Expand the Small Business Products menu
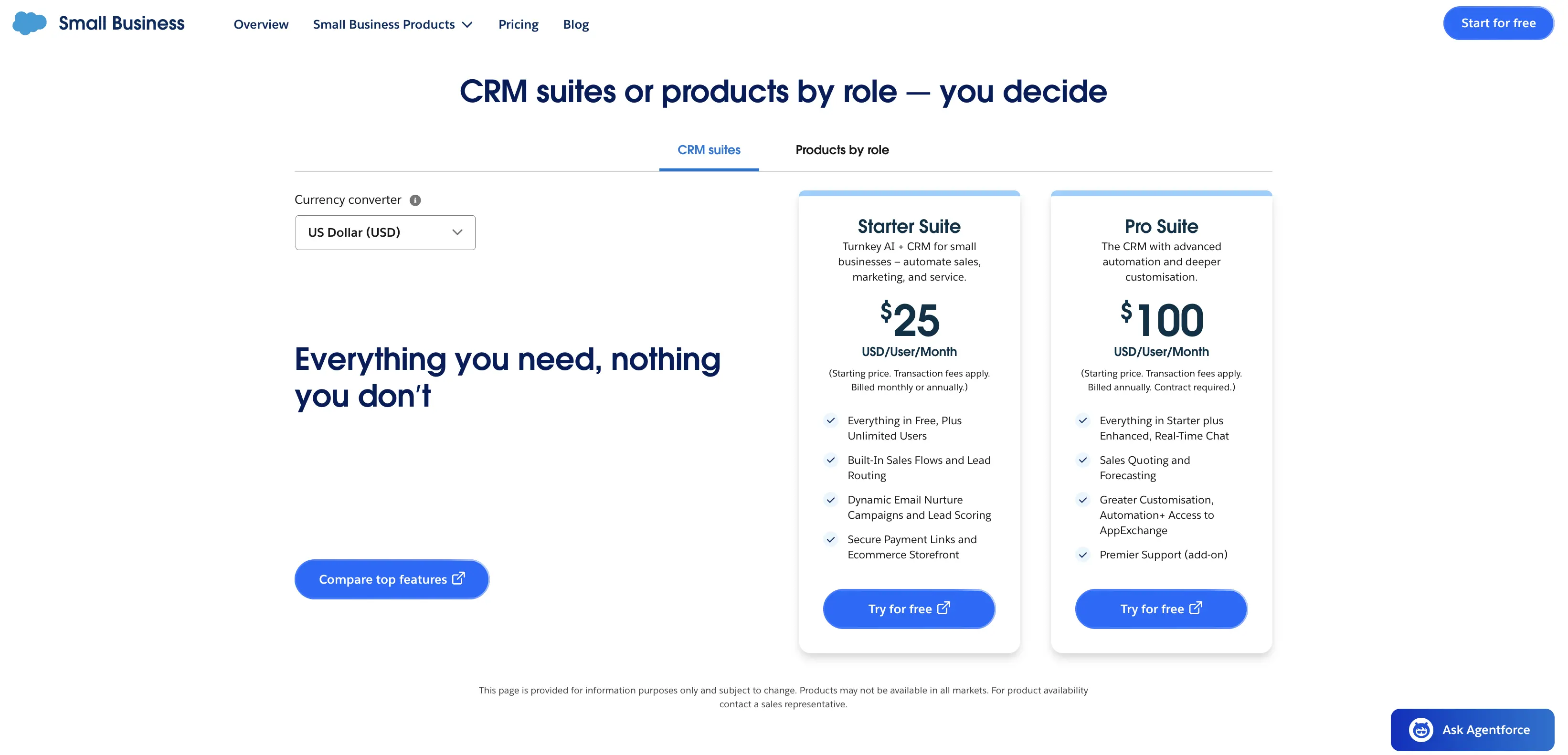 click(392, 24)
